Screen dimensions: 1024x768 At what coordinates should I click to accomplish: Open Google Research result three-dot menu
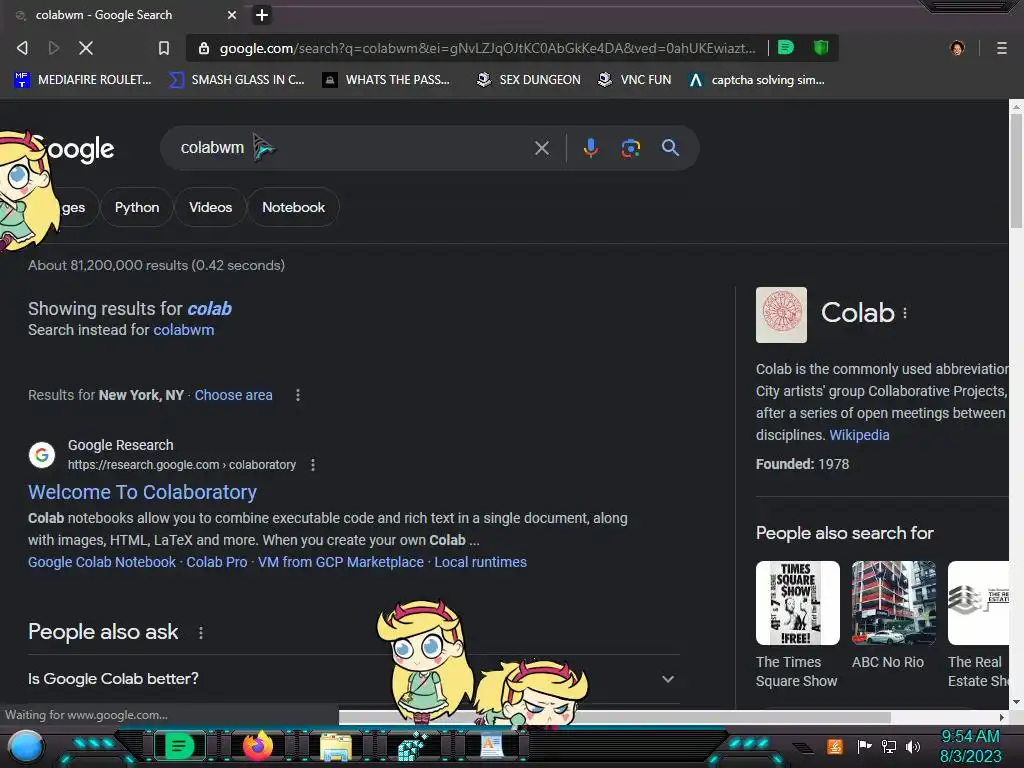(x=313, y=465)
